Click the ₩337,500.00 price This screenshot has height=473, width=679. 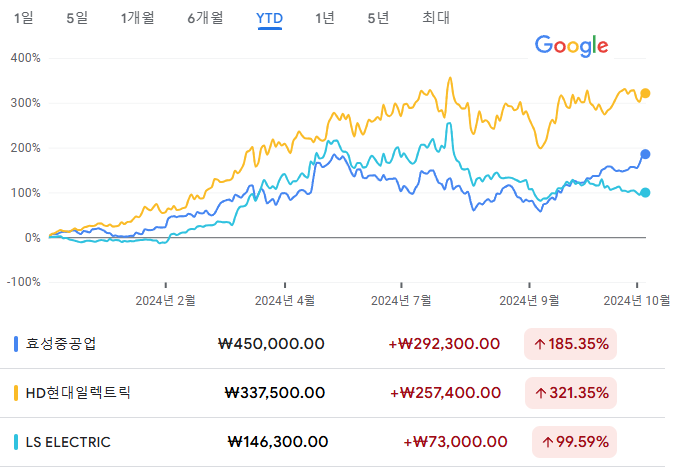pyautogui.click(x=275, y=393)
